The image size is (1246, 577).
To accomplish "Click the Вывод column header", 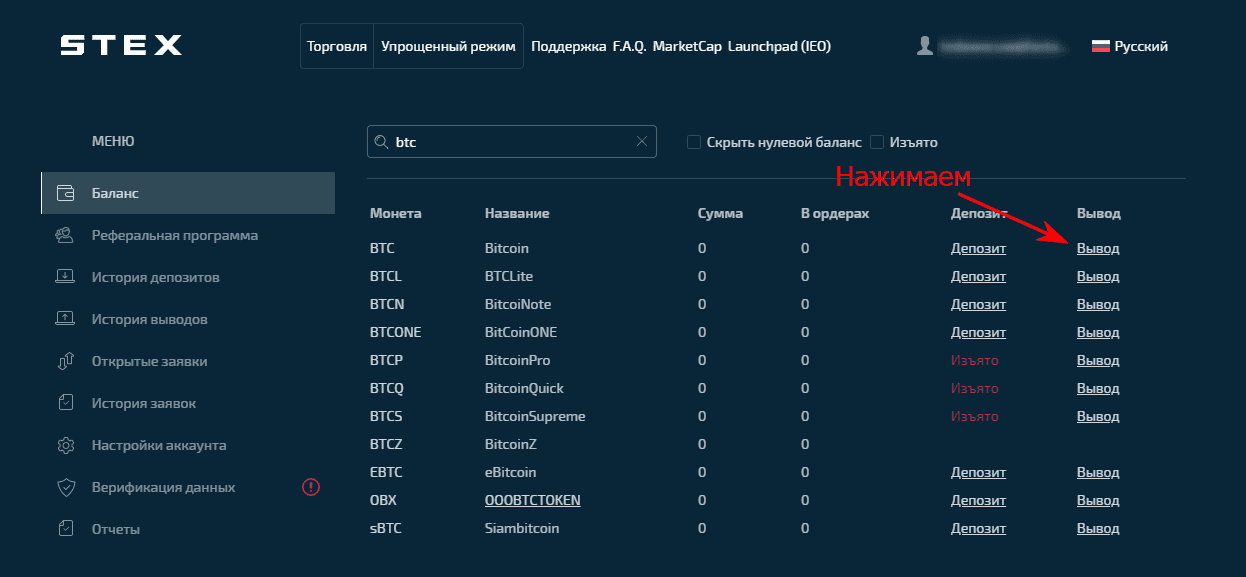I will coord(1098,214).
